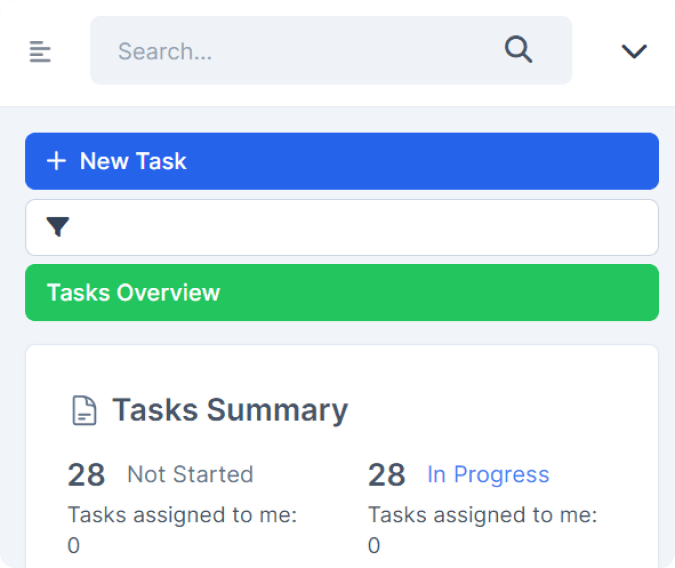The height and width of the screenshot is (568, 675).
Task: Open the filters button bar
Action: click(x=342, y=227)
